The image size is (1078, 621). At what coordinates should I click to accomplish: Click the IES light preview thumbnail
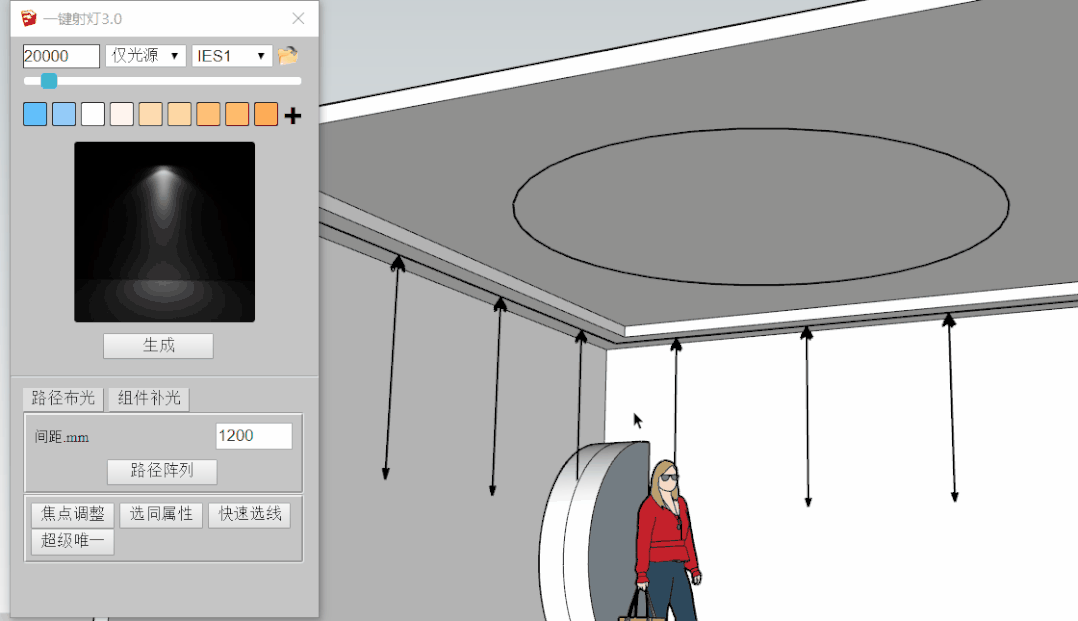coord(164,232)
